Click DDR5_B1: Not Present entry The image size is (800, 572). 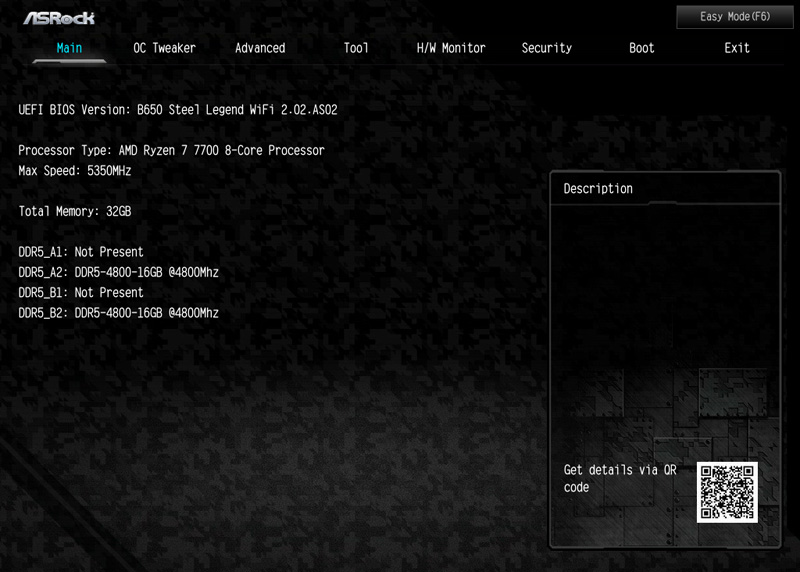pos(81,293)
